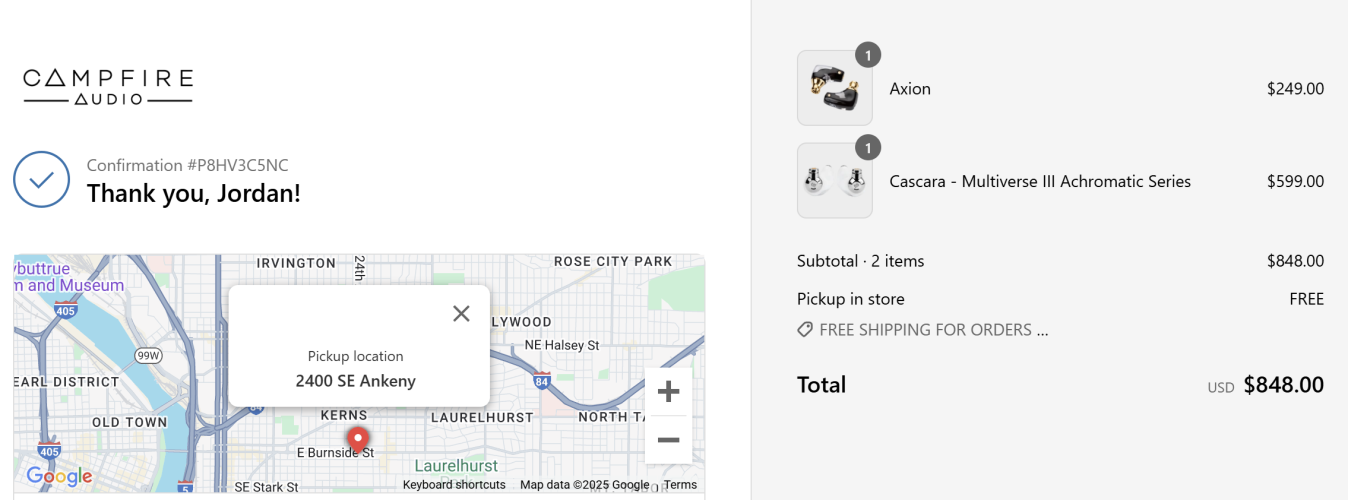This screenshot has width=1348, height=500.
Task: Click the Campfire Audio logo
Action: 108,87
